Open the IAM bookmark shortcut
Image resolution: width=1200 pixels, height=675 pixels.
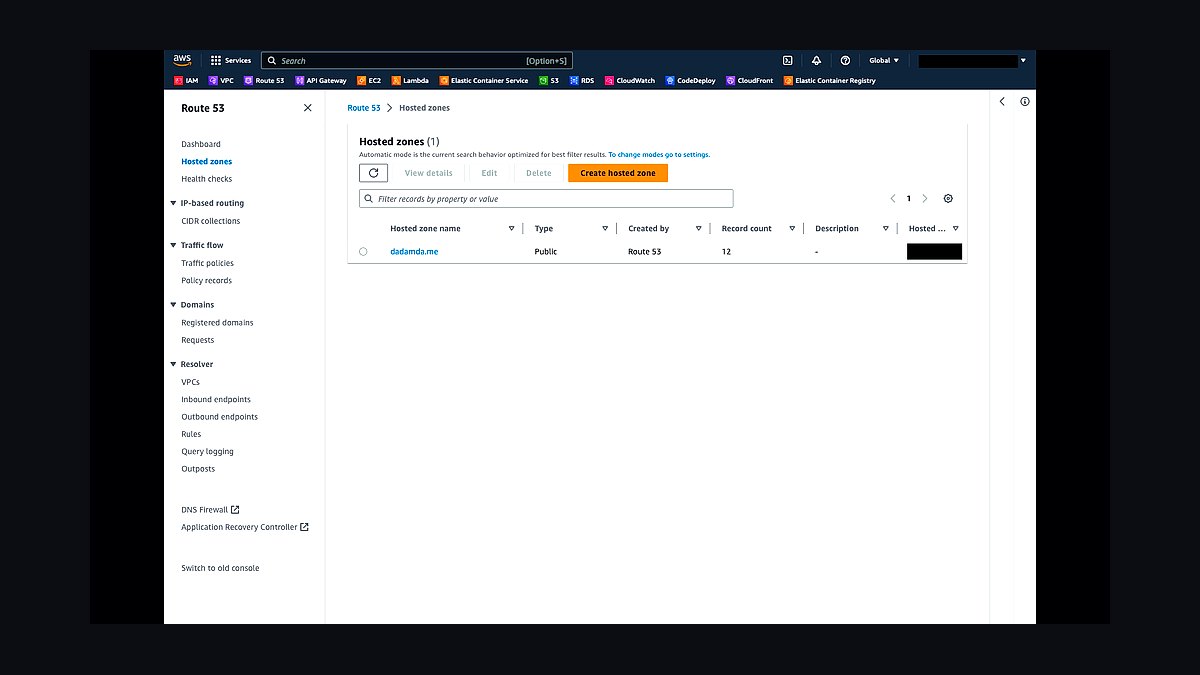point(186,80)
